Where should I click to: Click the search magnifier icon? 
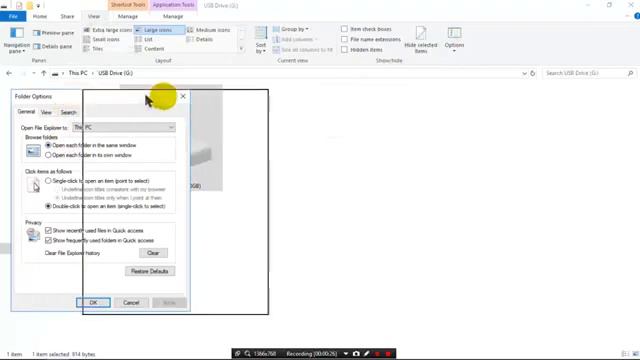pyautogui.click(x=631, y=73)
